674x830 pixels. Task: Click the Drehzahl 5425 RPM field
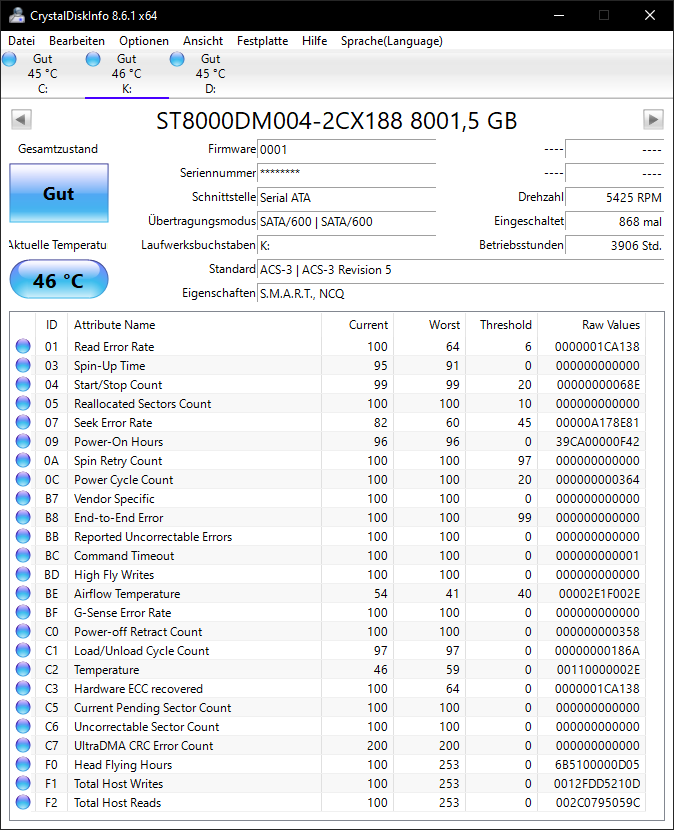tap(614, 197)
